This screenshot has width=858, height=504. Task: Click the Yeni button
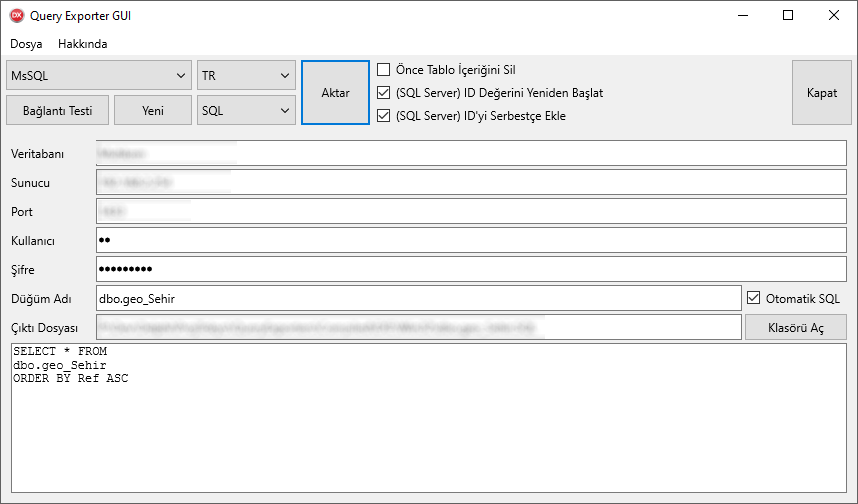point(153,111)
